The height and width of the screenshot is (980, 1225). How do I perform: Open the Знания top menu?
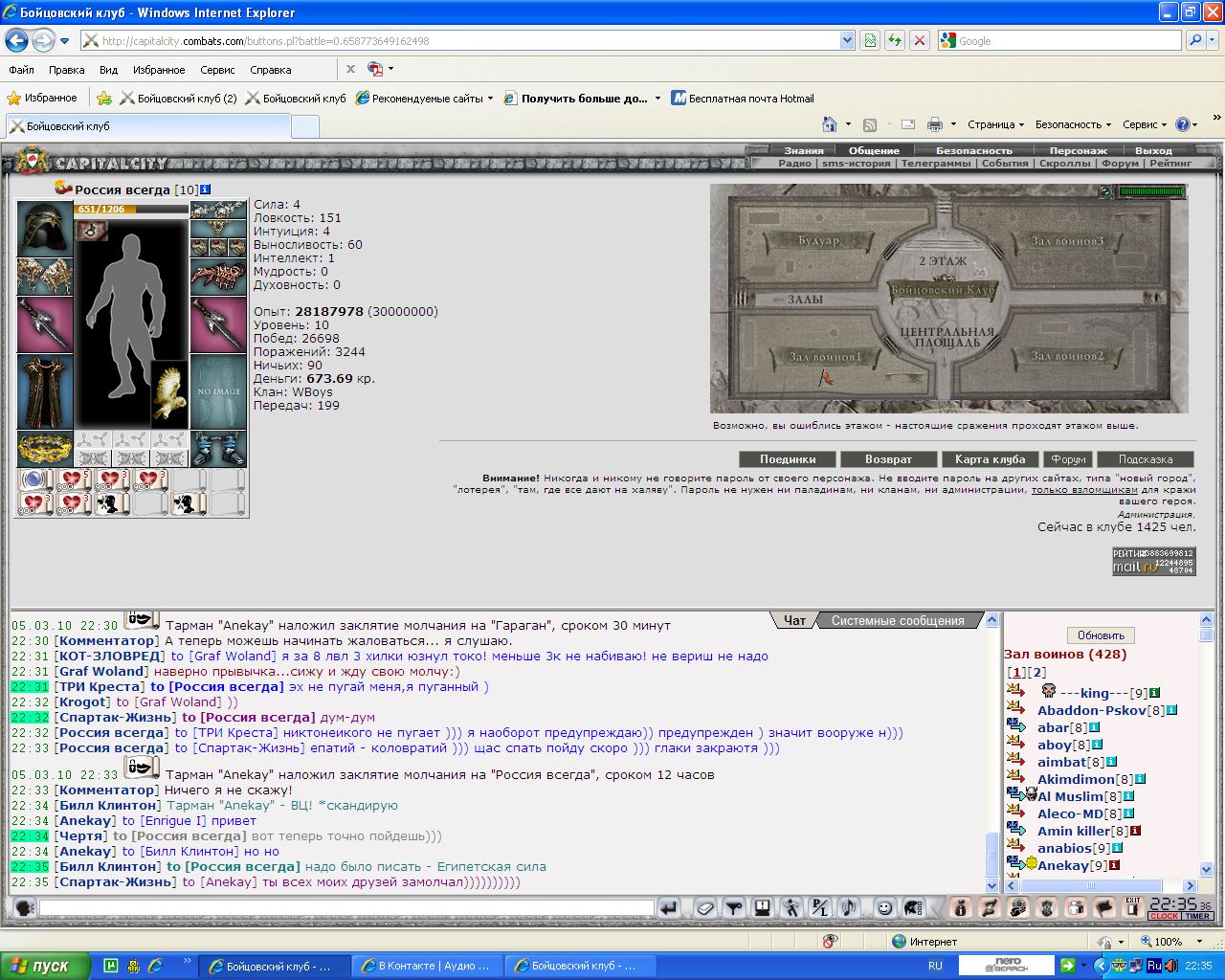(803, 150)
